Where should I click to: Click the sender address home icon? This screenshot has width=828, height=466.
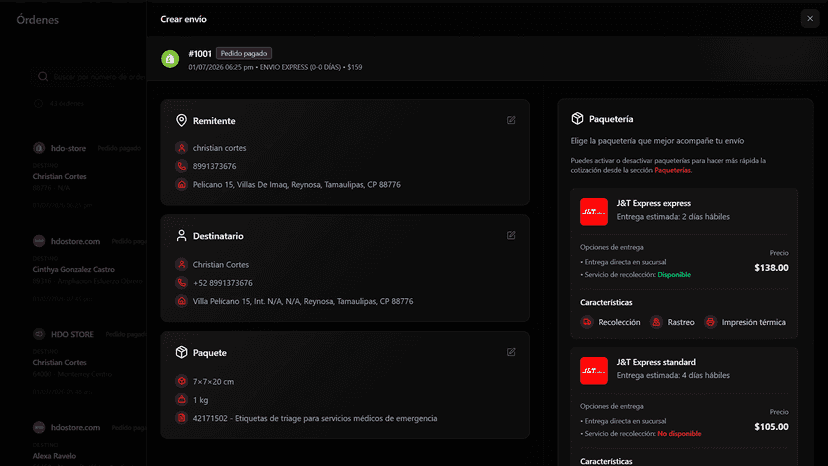182,184
